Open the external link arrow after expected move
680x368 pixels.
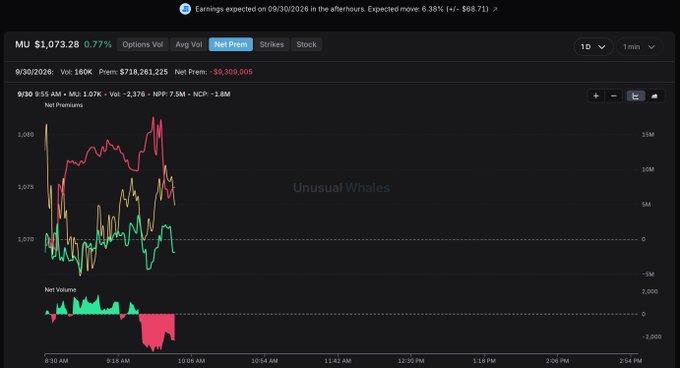click(495, 9)
